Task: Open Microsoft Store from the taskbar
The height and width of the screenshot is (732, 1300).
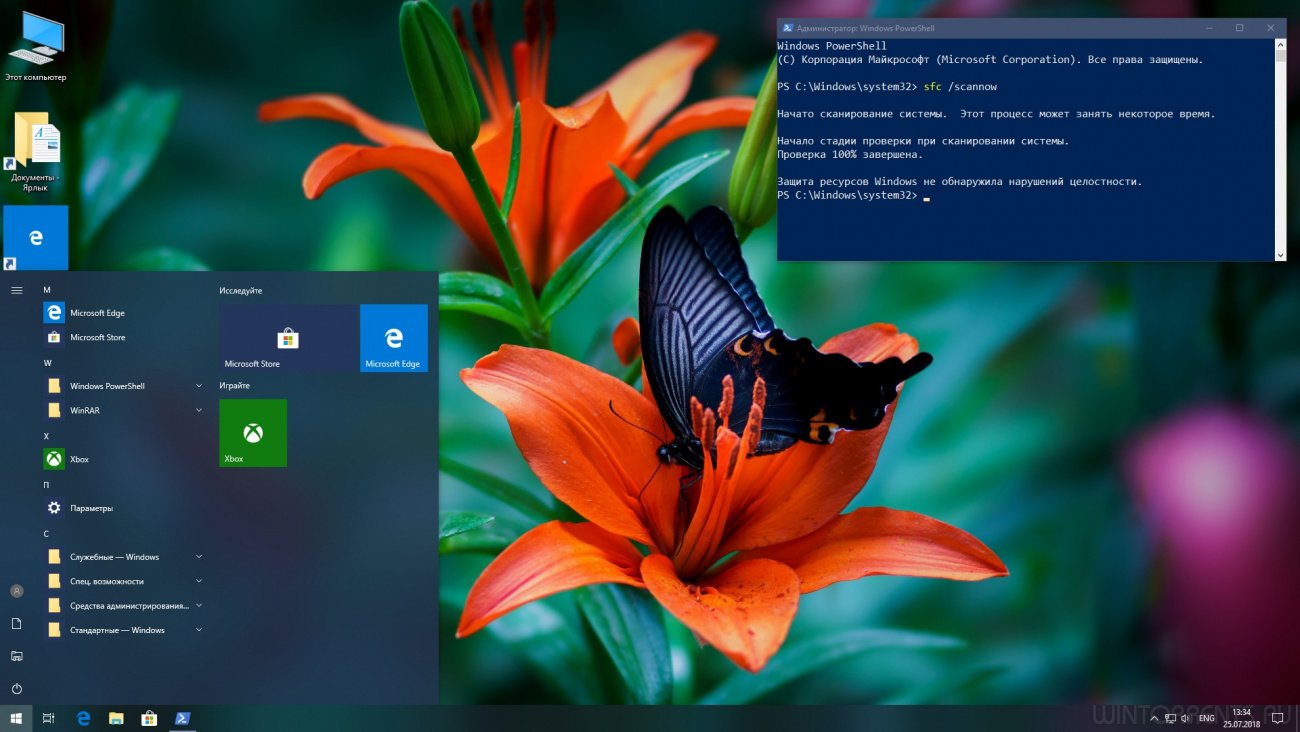Action: tap(149, 718)
